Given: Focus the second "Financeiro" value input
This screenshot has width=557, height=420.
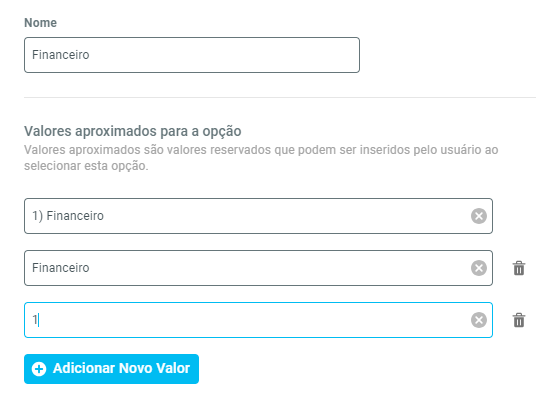Looking at the screenshot, I should [258, 268].
